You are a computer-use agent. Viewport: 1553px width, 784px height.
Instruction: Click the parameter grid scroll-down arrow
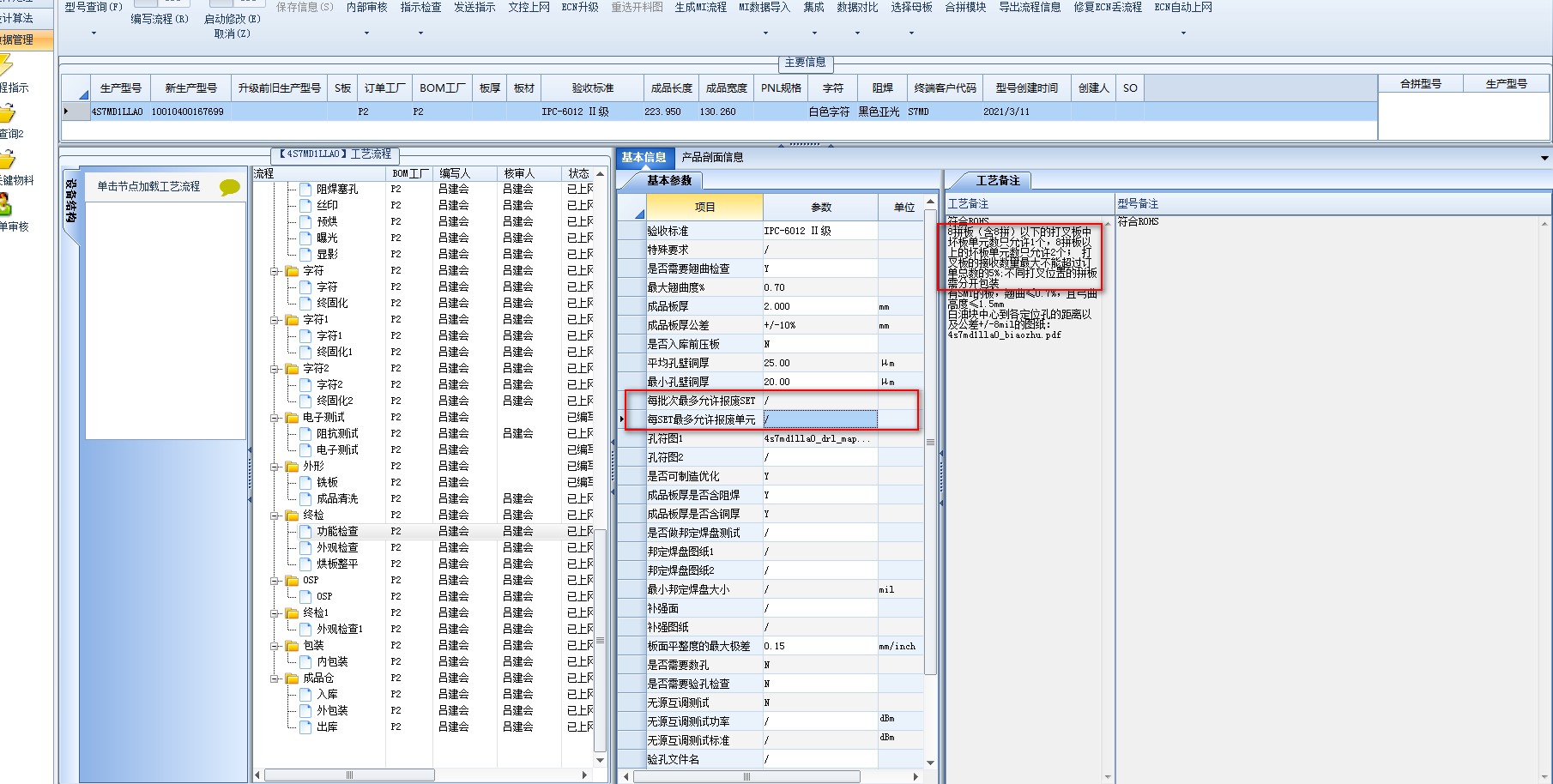[931, 763]
